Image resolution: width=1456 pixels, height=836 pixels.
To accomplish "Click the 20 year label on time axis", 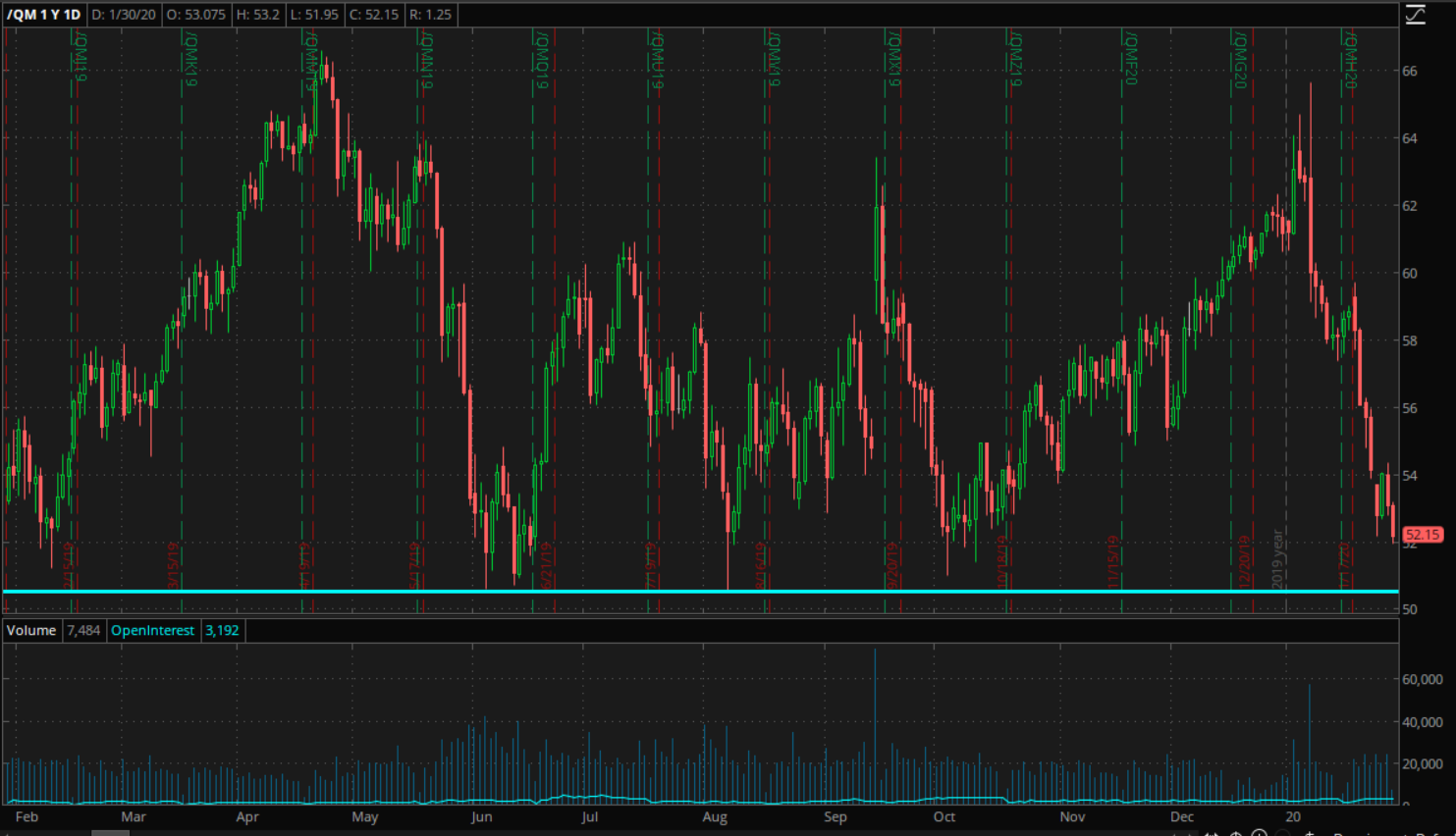I will click(x=1293, y=816).
